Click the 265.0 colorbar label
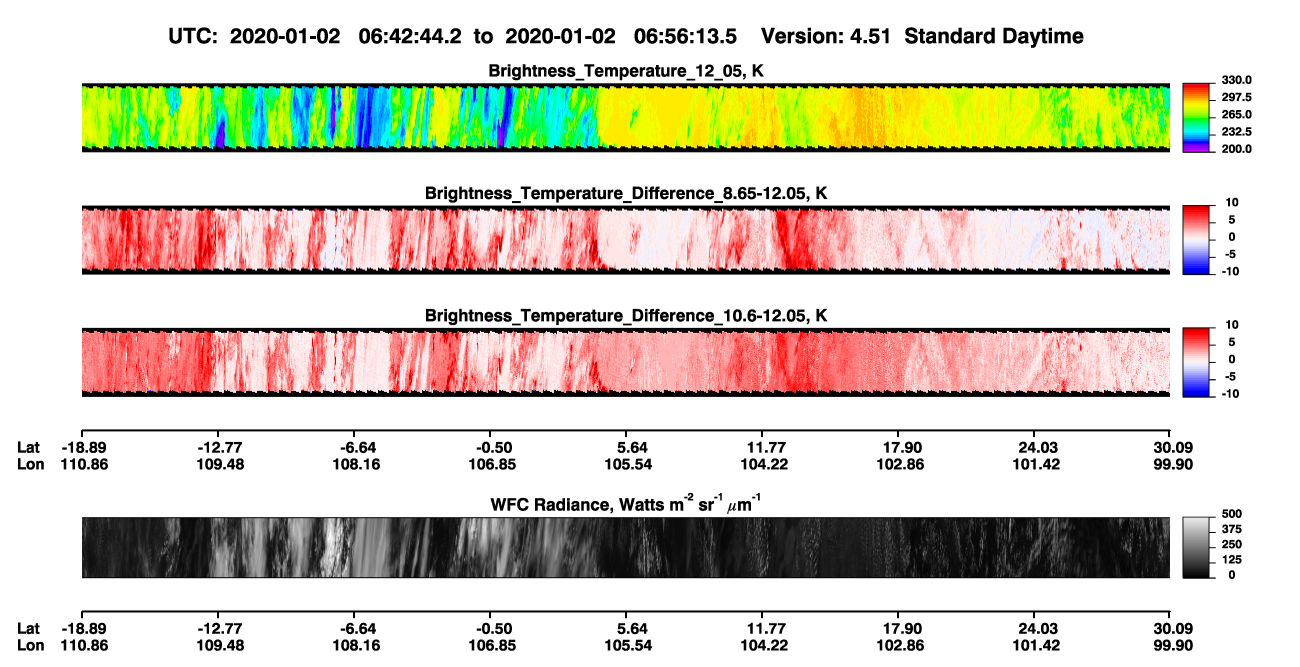 [x=1234, y=115]
